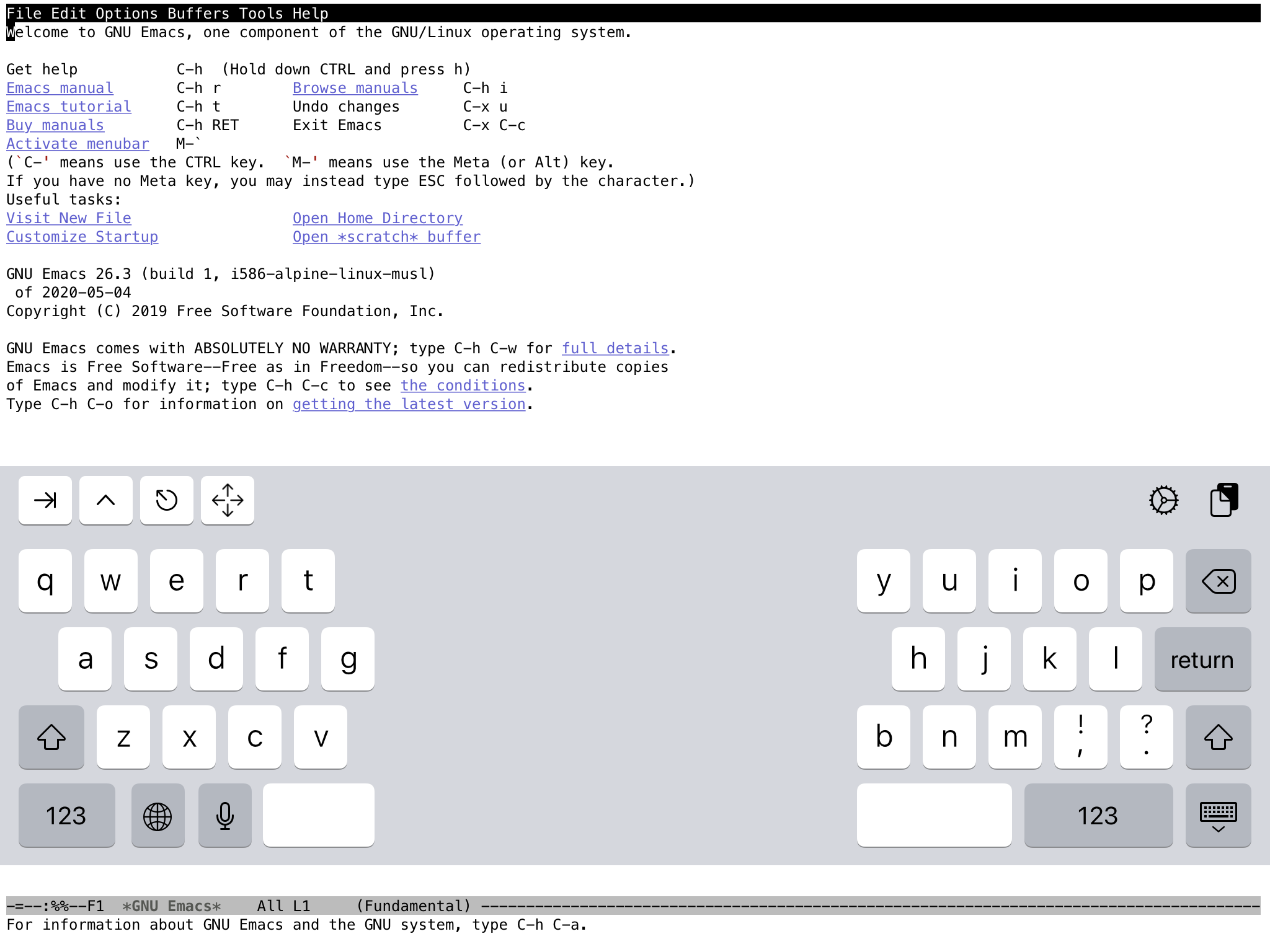Open the Tools menu

(260, 13)
